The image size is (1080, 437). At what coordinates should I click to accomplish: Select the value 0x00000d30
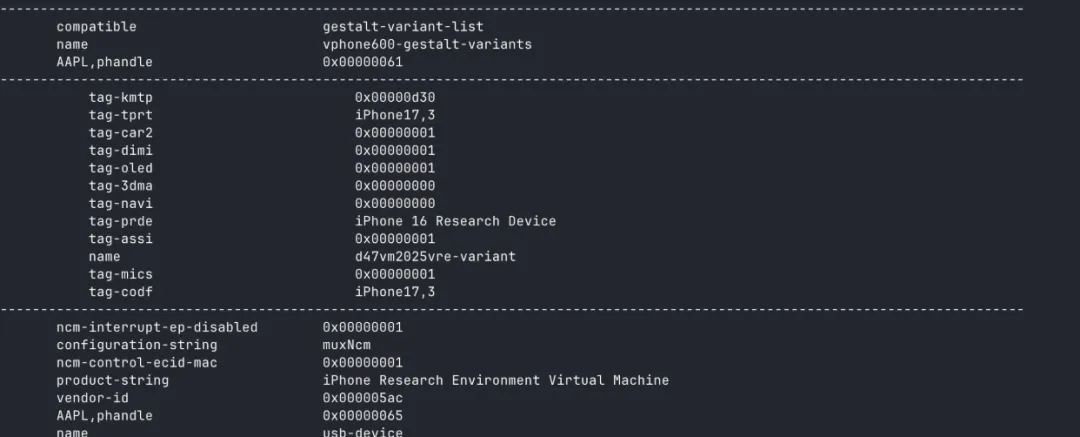pyautogui.click(x=394, y=97)
